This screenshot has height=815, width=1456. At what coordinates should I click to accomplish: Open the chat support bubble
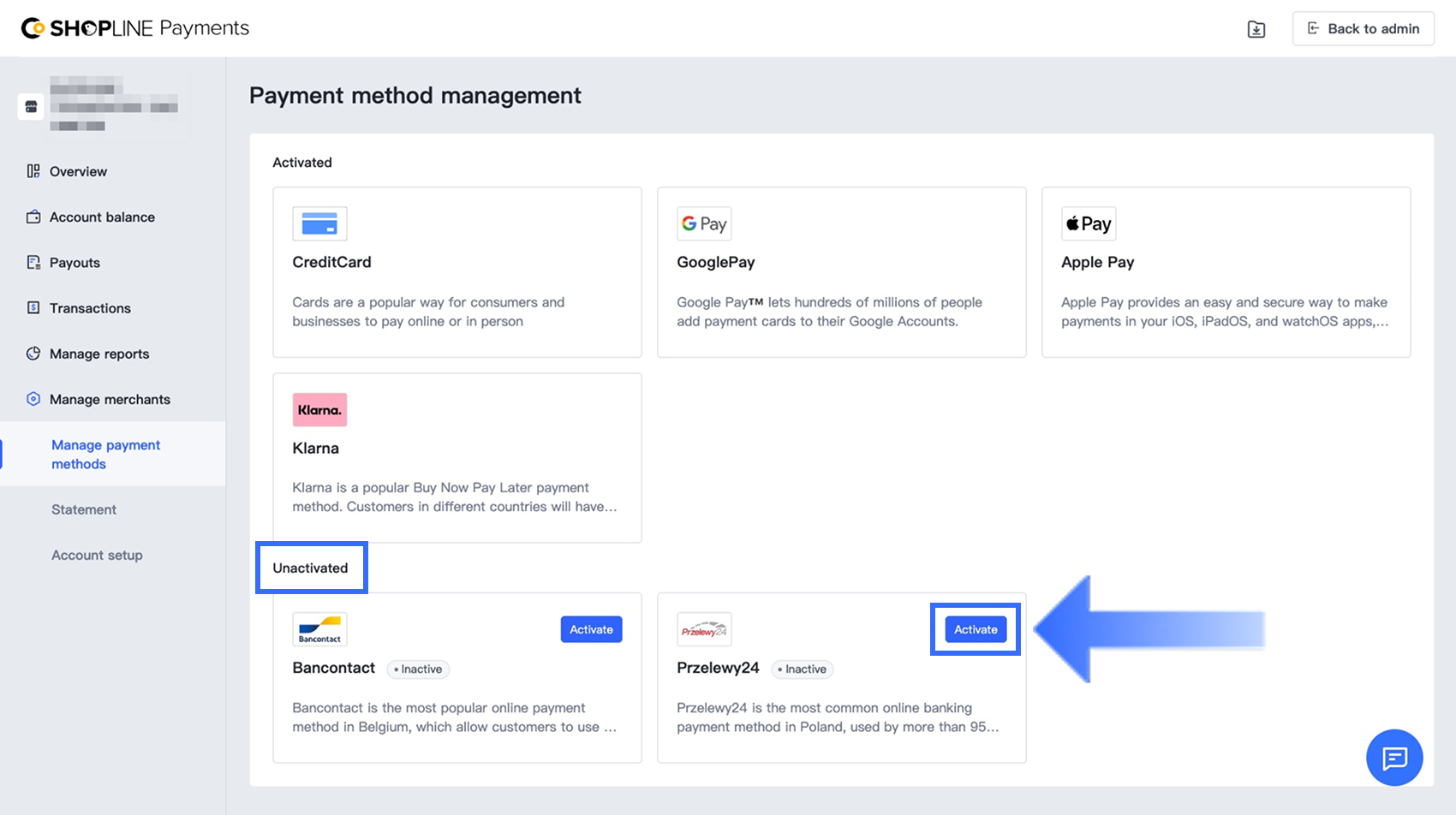[x=1393, y=758]
